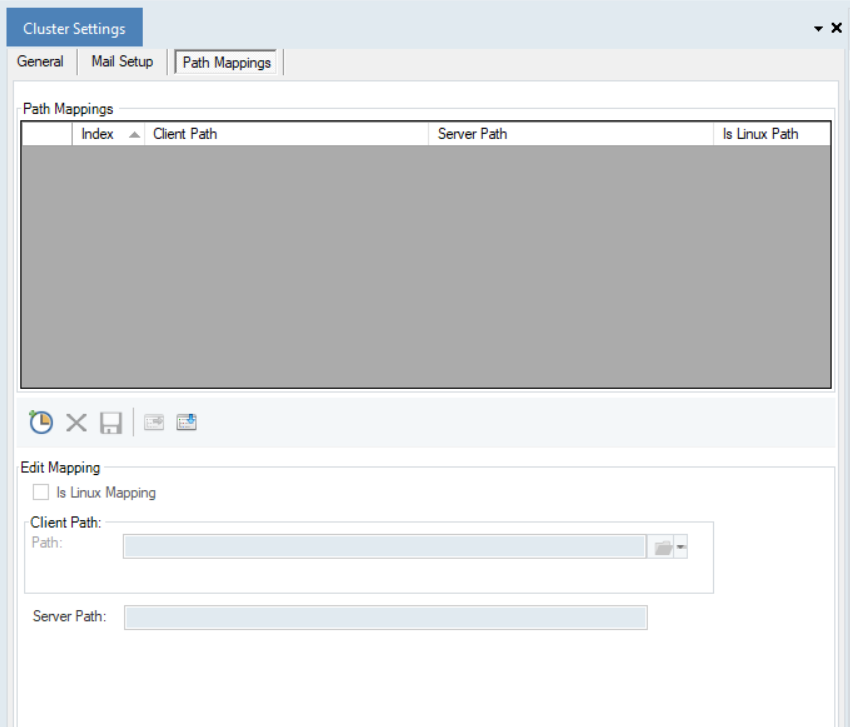
Task: Click the delete mapping X icon
Action: click(76, 422)
